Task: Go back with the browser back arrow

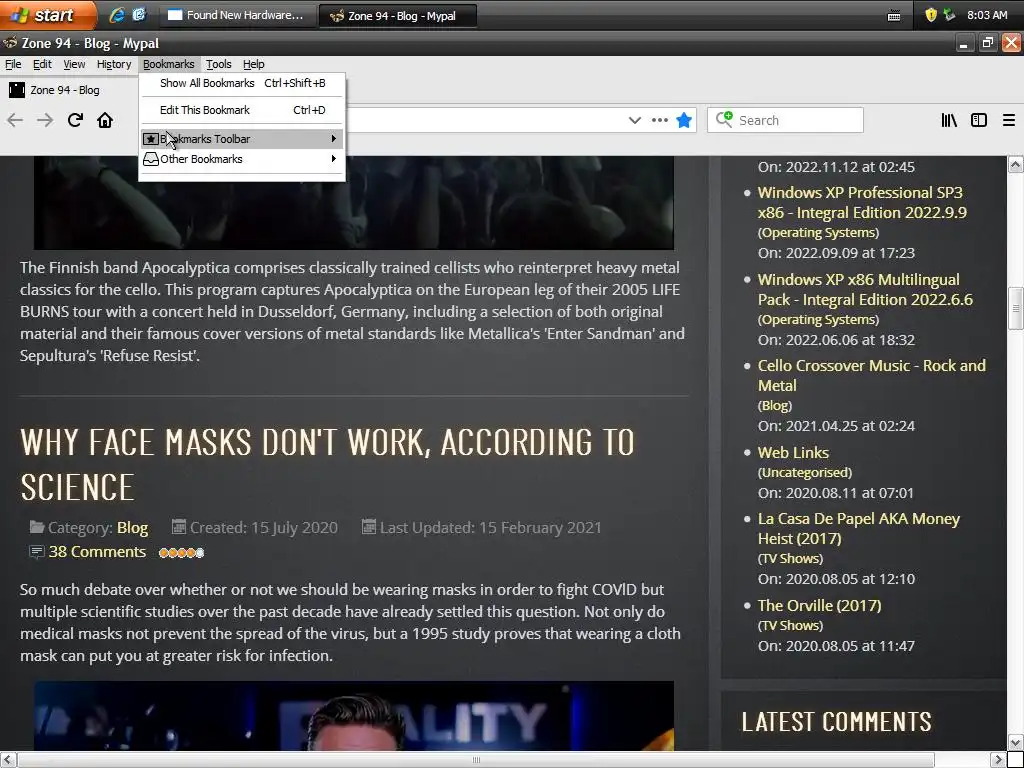Action: point(15,120)
